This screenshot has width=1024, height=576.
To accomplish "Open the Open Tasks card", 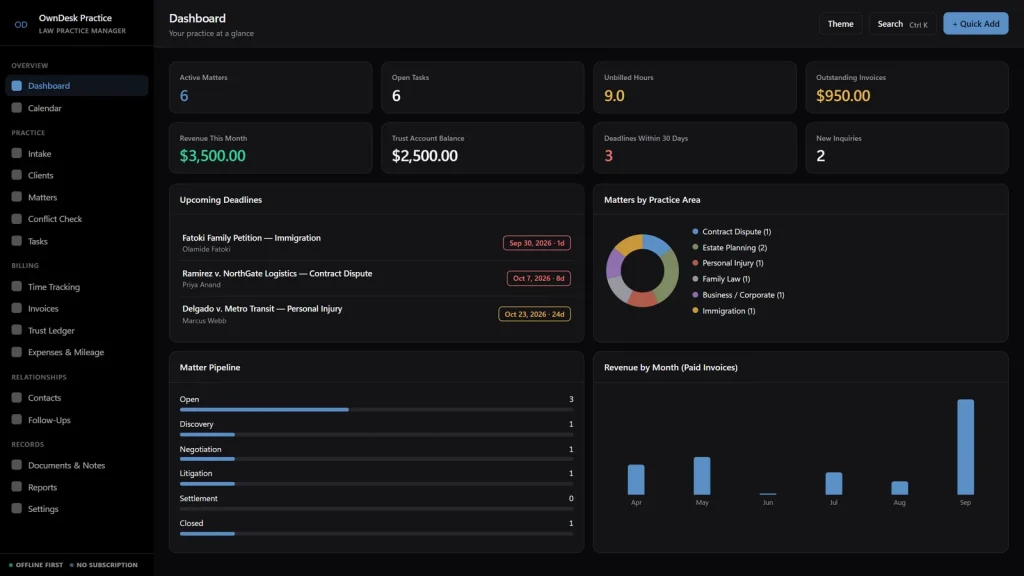I will click(483, 88).
